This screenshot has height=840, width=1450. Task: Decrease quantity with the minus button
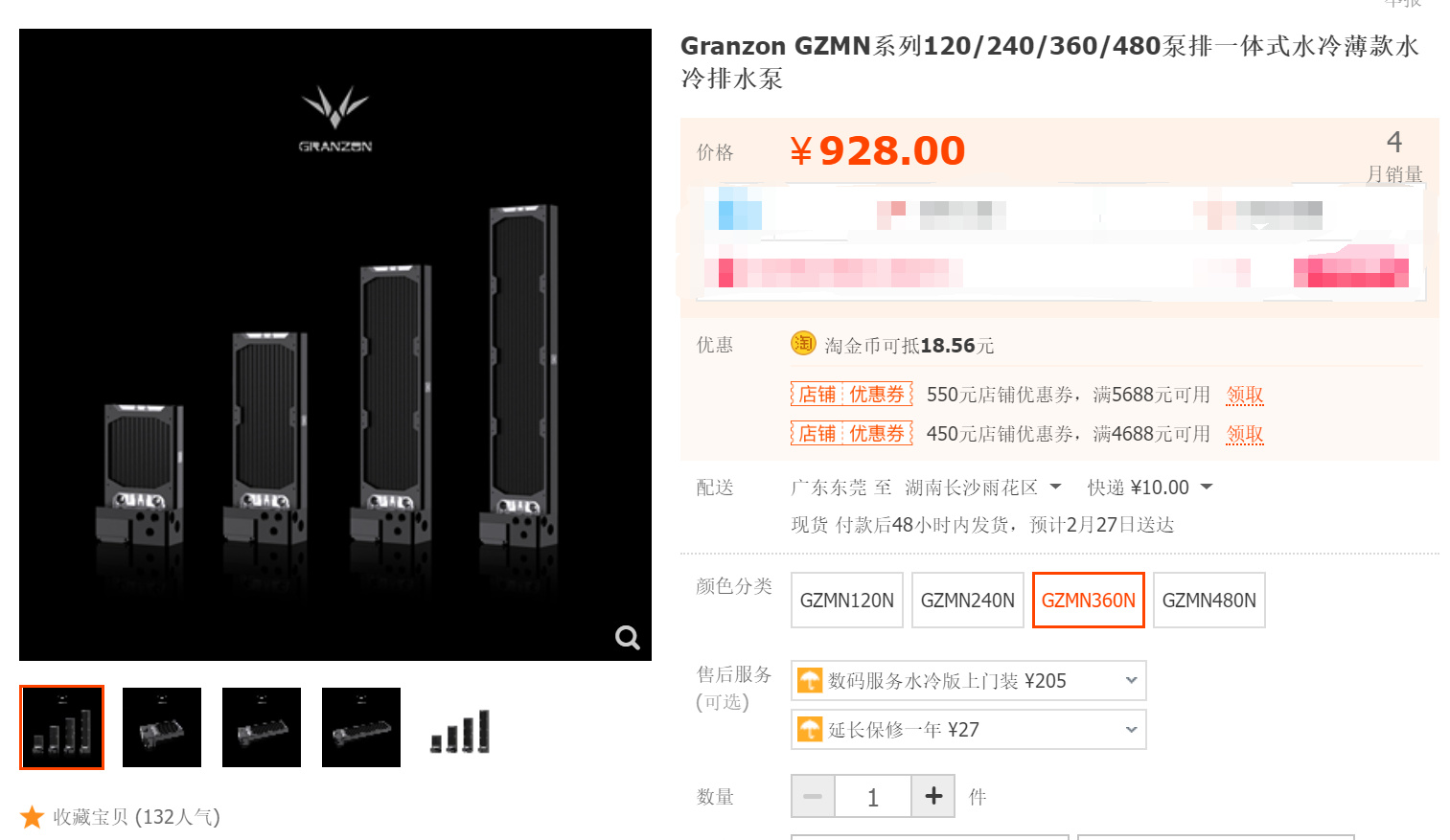[x=813, y=796]
